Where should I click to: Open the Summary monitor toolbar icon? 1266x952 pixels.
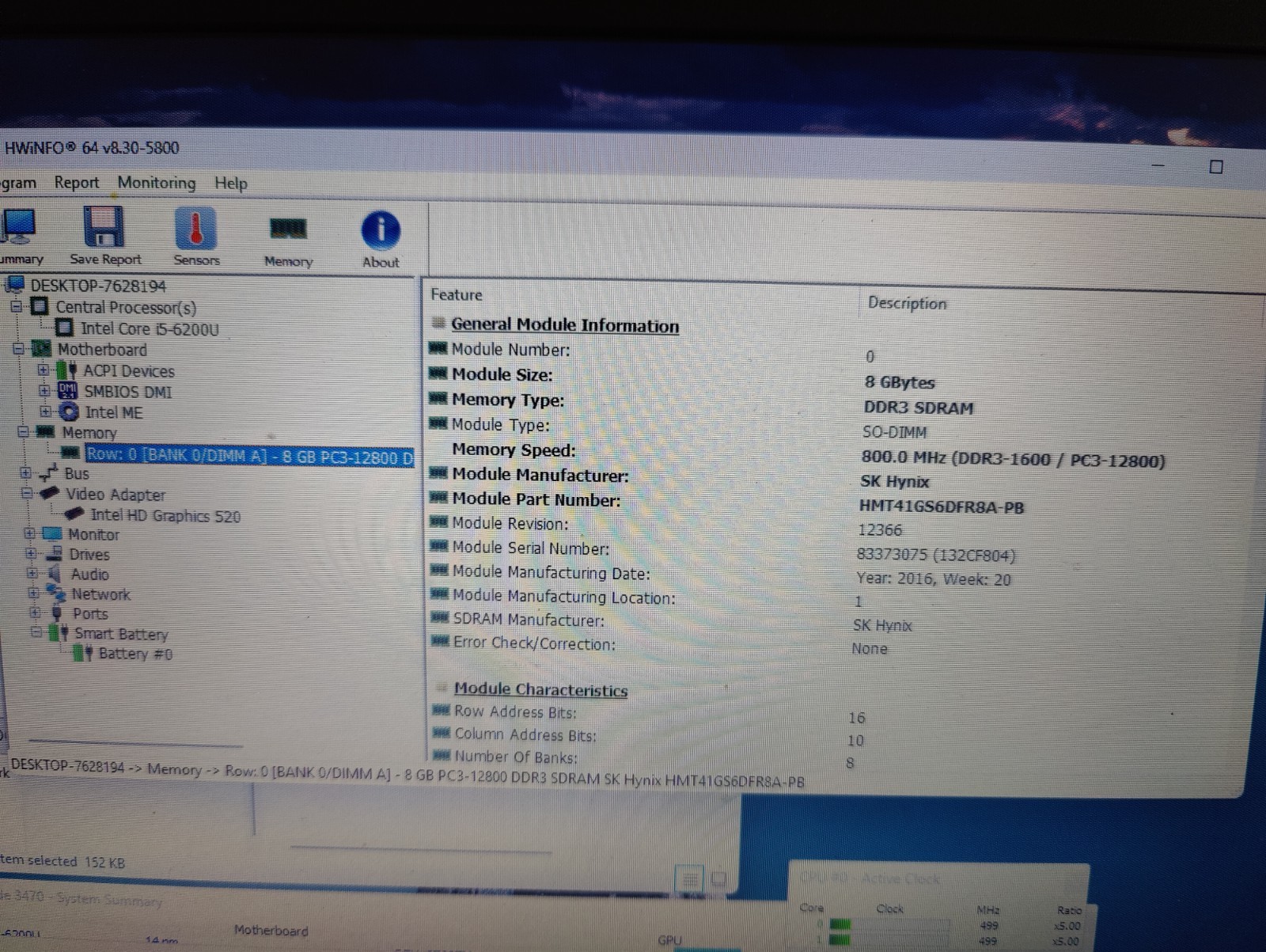coord(17,228)
